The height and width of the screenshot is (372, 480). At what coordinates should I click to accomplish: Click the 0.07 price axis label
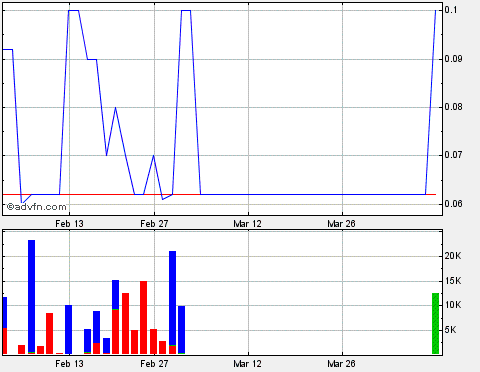(x=453, y=155)
